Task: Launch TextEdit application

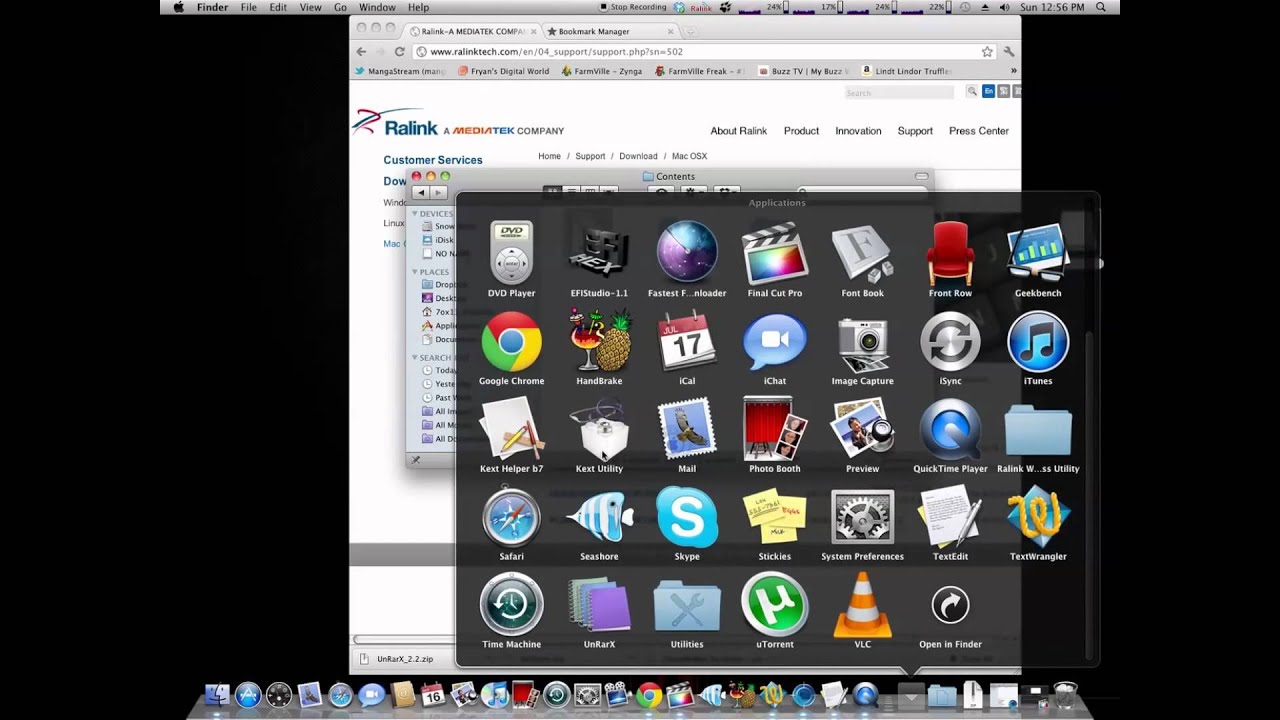Action: point(950,517)
